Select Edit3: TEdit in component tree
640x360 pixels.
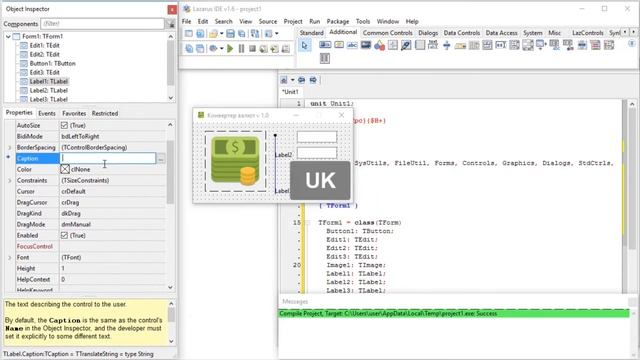(x=44, y=72)
